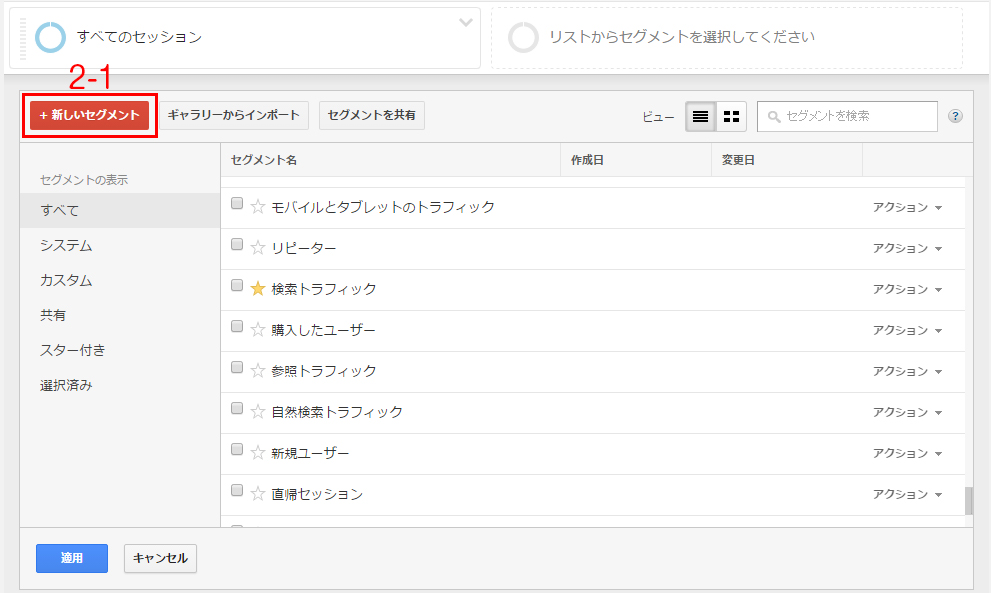Check the 自然検索トラフィック checkbox
The width and height of the screenshot is (991, 593).
[x=237, y=408]
